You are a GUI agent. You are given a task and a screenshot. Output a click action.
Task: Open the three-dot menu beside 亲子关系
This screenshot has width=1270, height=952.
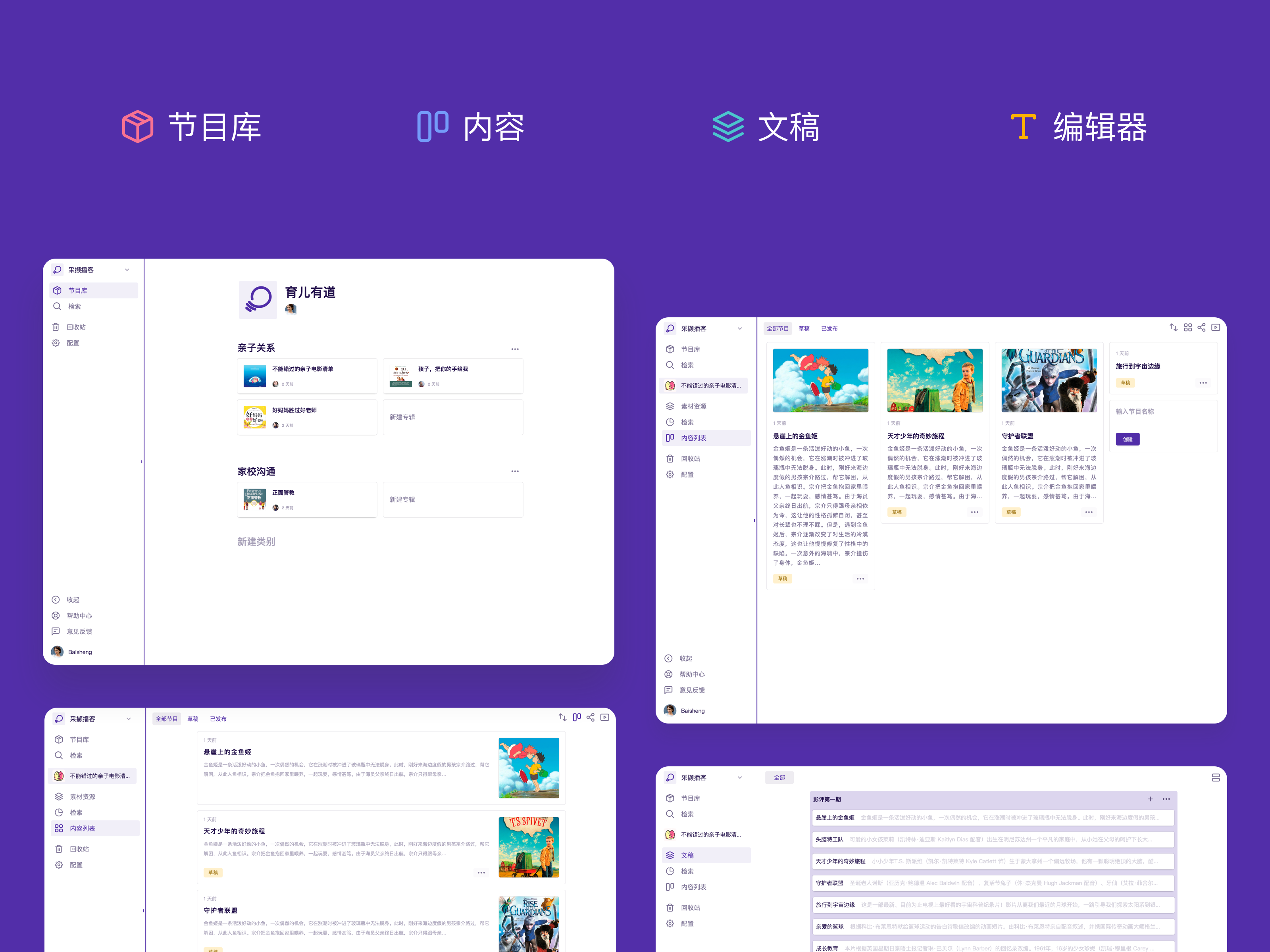(x=514, y=349)
